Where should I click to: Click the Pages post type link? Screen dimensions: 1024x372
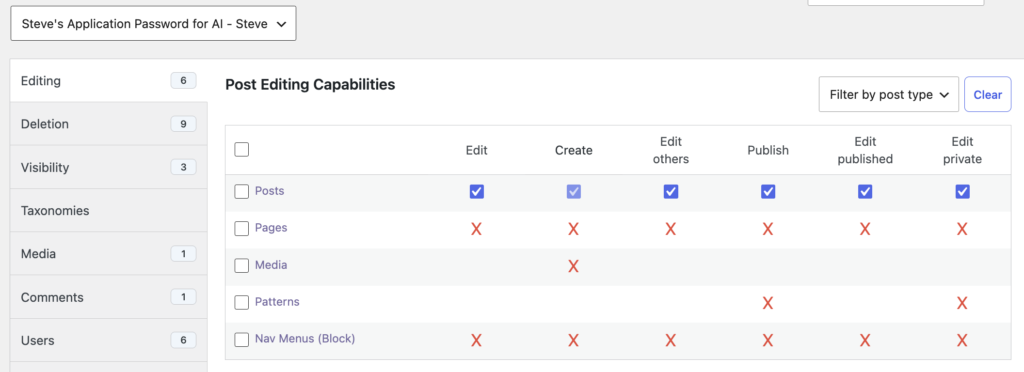pyautogui.click(x=271, y=228)
